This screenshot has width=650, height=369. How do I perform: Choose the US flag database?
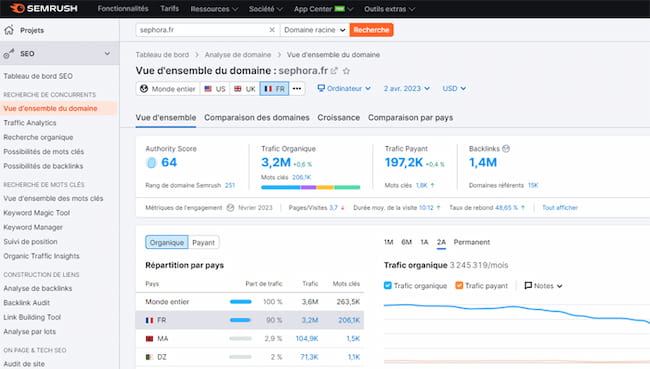pos(215,89)
